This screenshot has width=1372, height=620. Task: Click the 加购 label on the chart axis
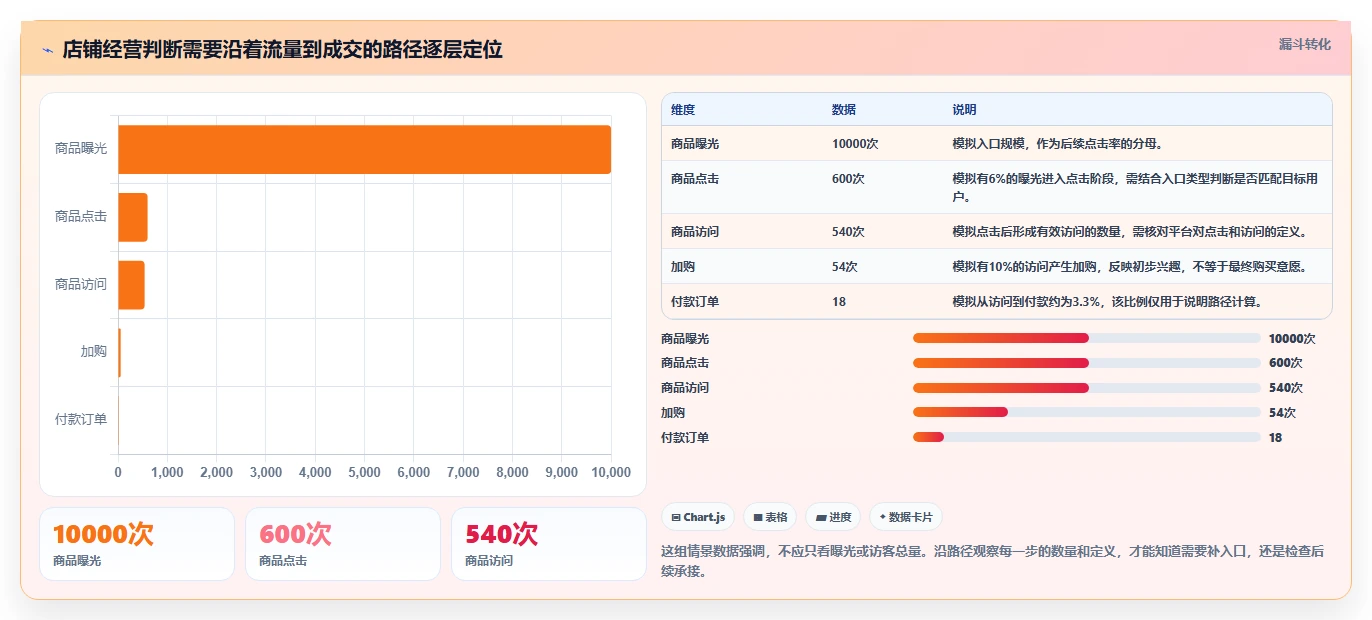pyautogui.click(x=94, y=351)
